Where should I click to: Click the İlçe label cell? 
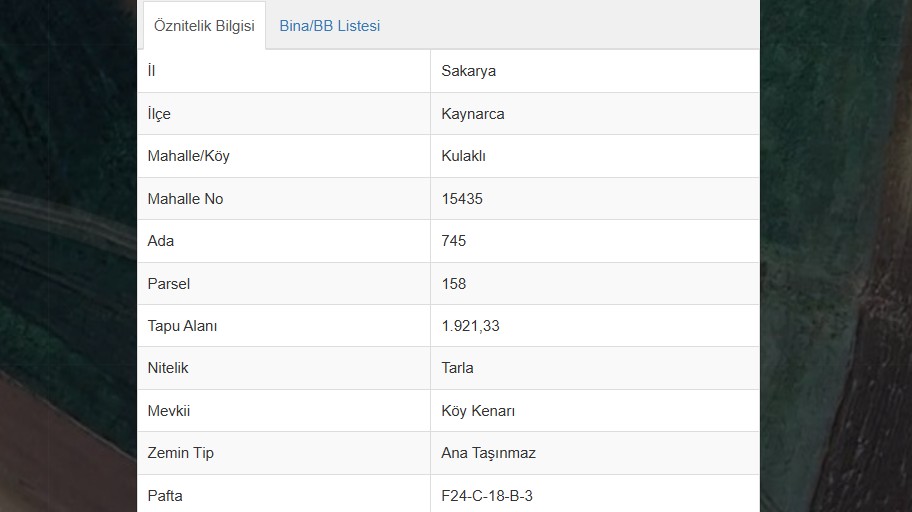click(x=284, y=114)
